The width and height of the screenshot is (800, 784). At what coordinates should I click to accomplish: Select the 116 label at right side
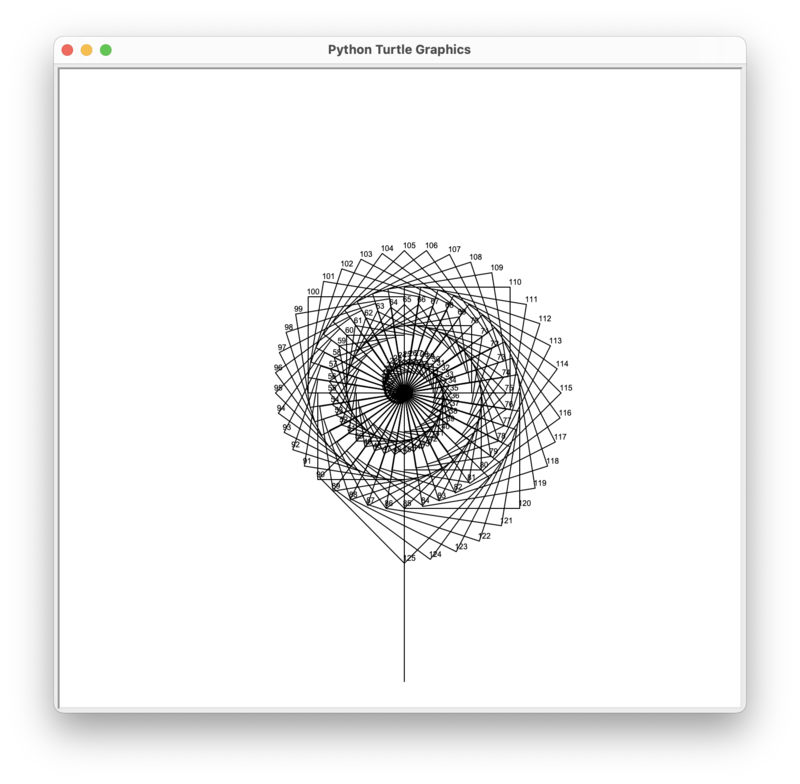pos(565,413)
